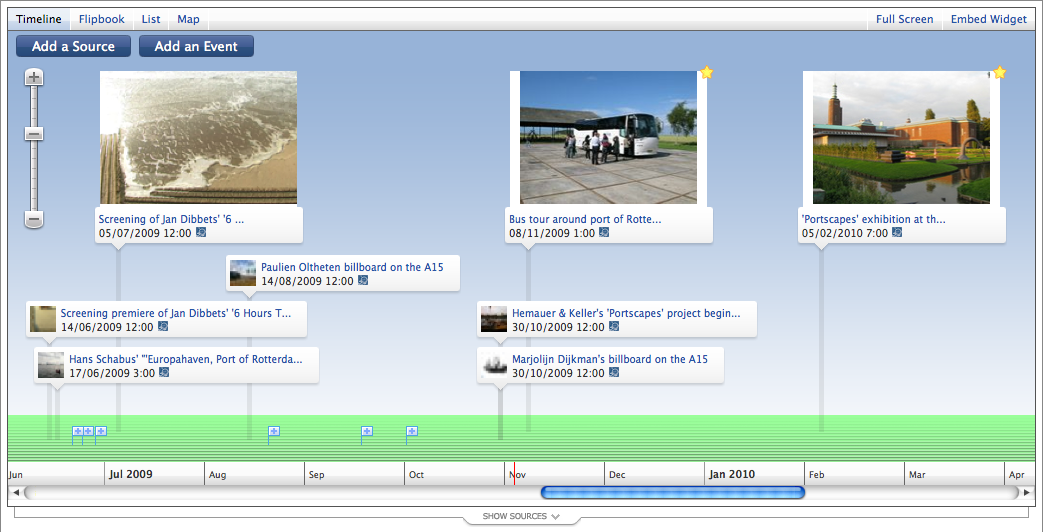Open Paulien Oltheten billboard on the A15 link
1043x532 pixels.
click(352, 267)
